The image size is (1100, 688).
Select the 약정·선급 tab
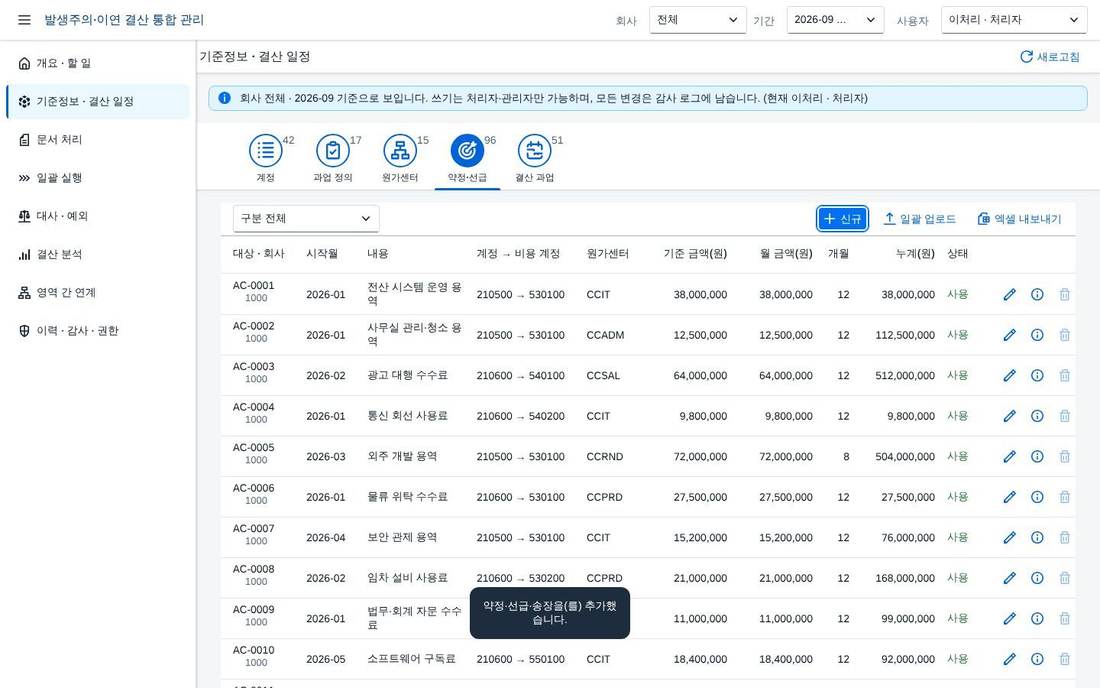point(467,158)
